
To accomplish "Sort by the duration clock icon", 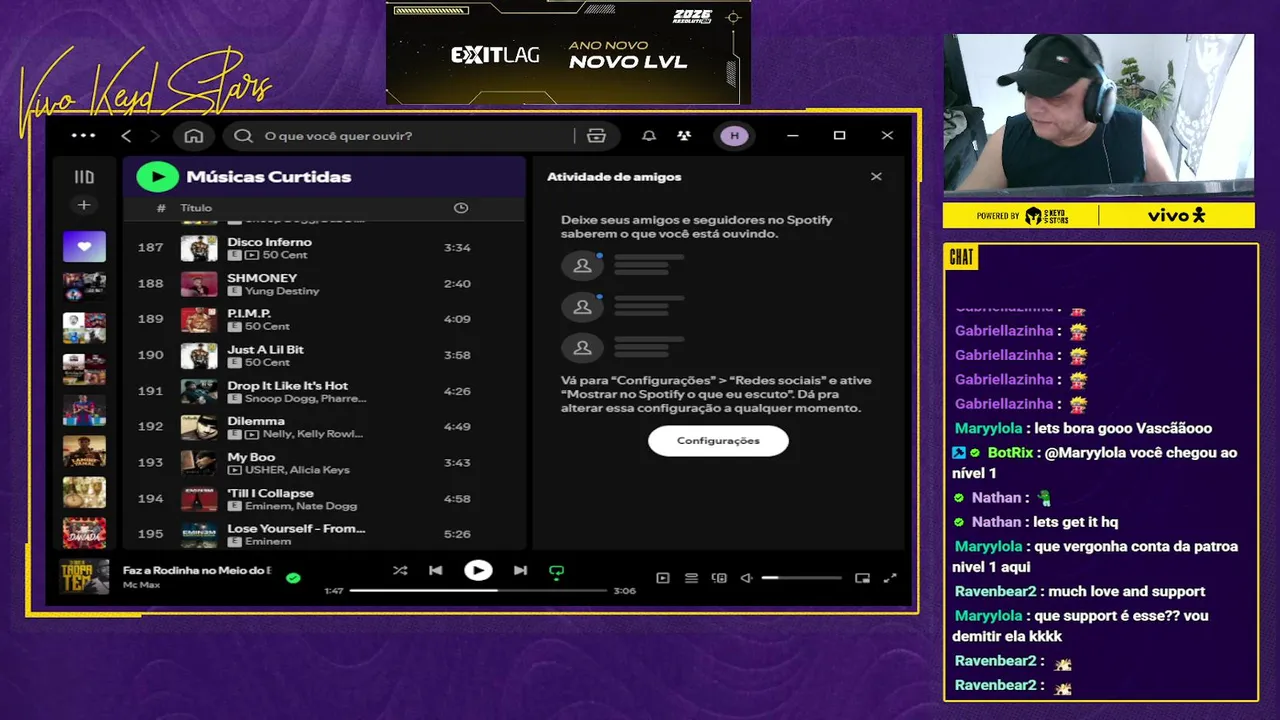I will coord(461,208).
